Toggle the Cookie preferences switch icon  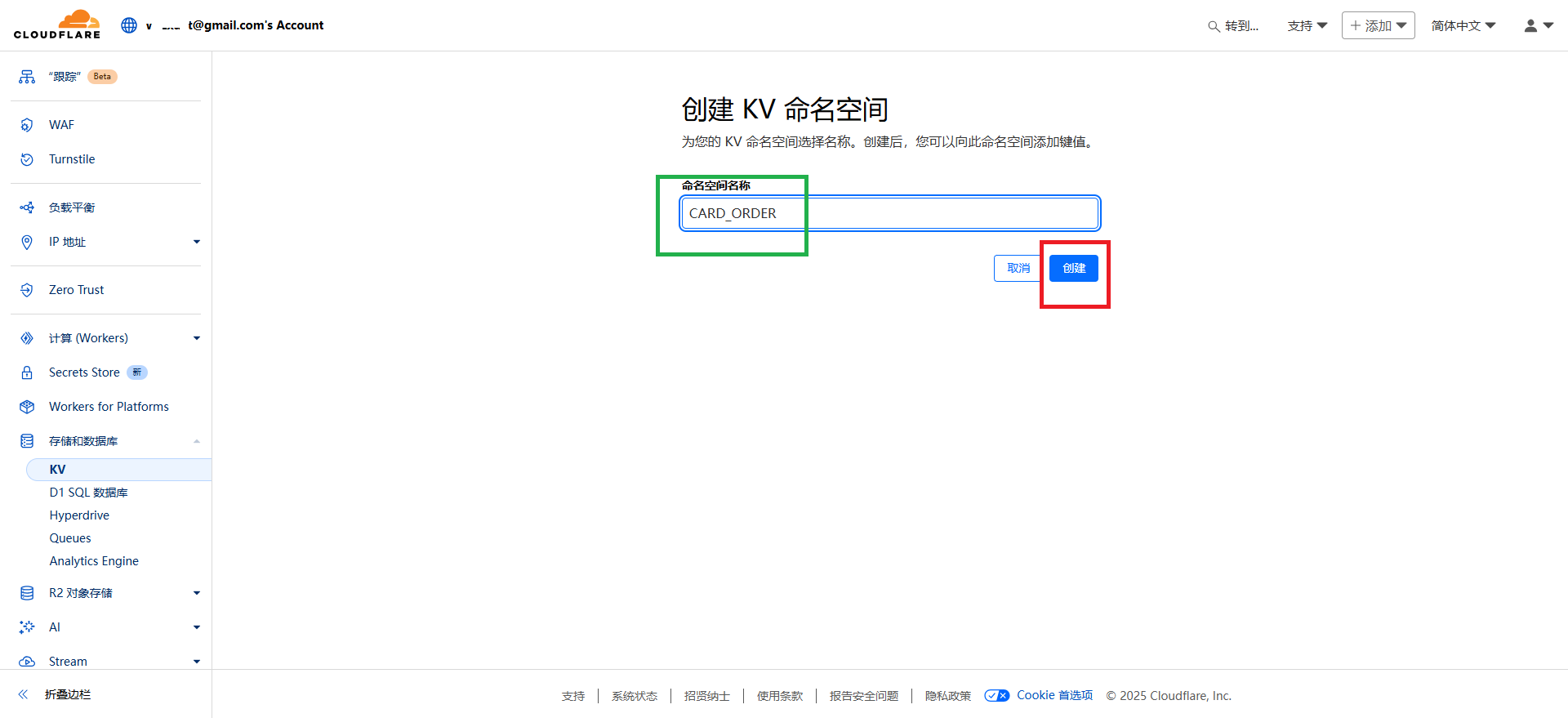996,696
